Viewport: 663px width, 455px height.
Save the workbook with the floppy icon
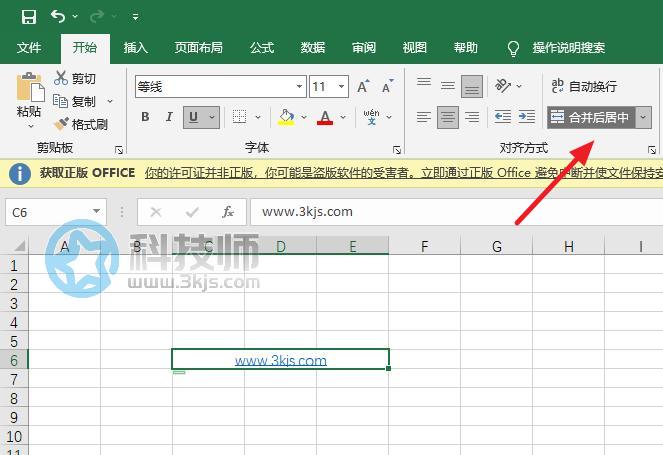29,17
